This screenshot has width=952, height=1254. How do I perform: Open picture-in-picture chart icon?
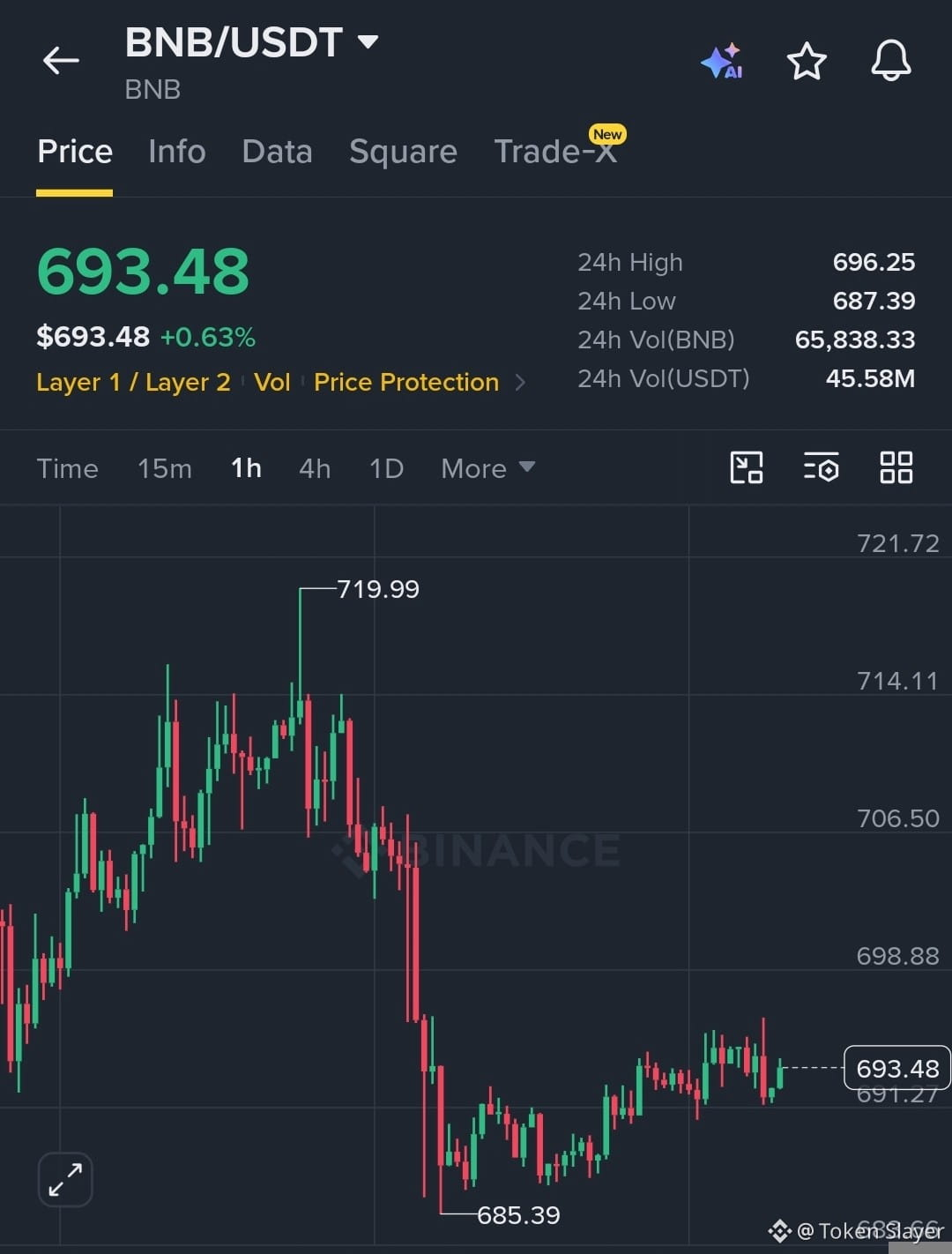tap(747, 467)
